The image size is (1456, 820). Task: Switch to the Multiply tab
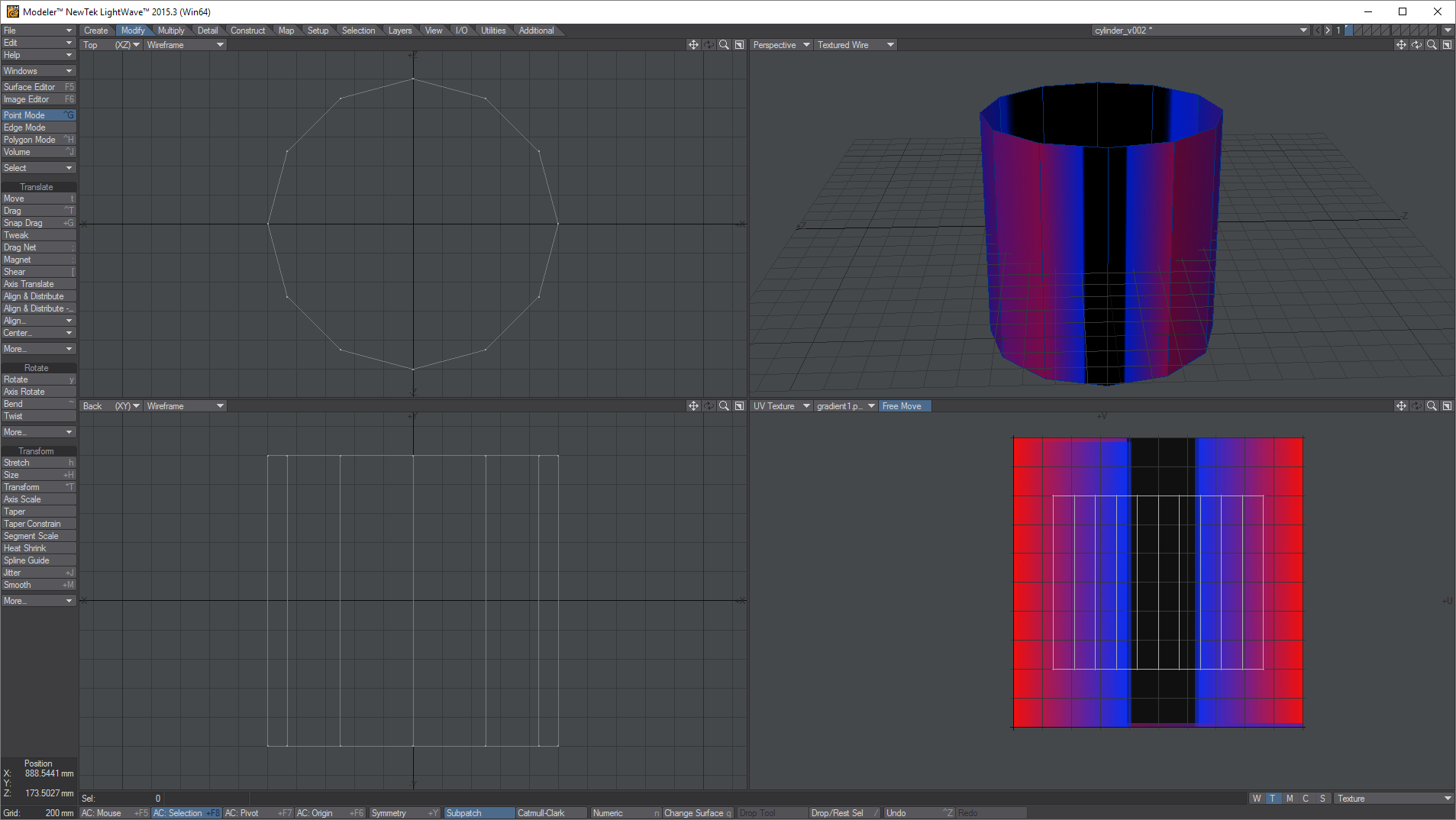tap(171, 31)
